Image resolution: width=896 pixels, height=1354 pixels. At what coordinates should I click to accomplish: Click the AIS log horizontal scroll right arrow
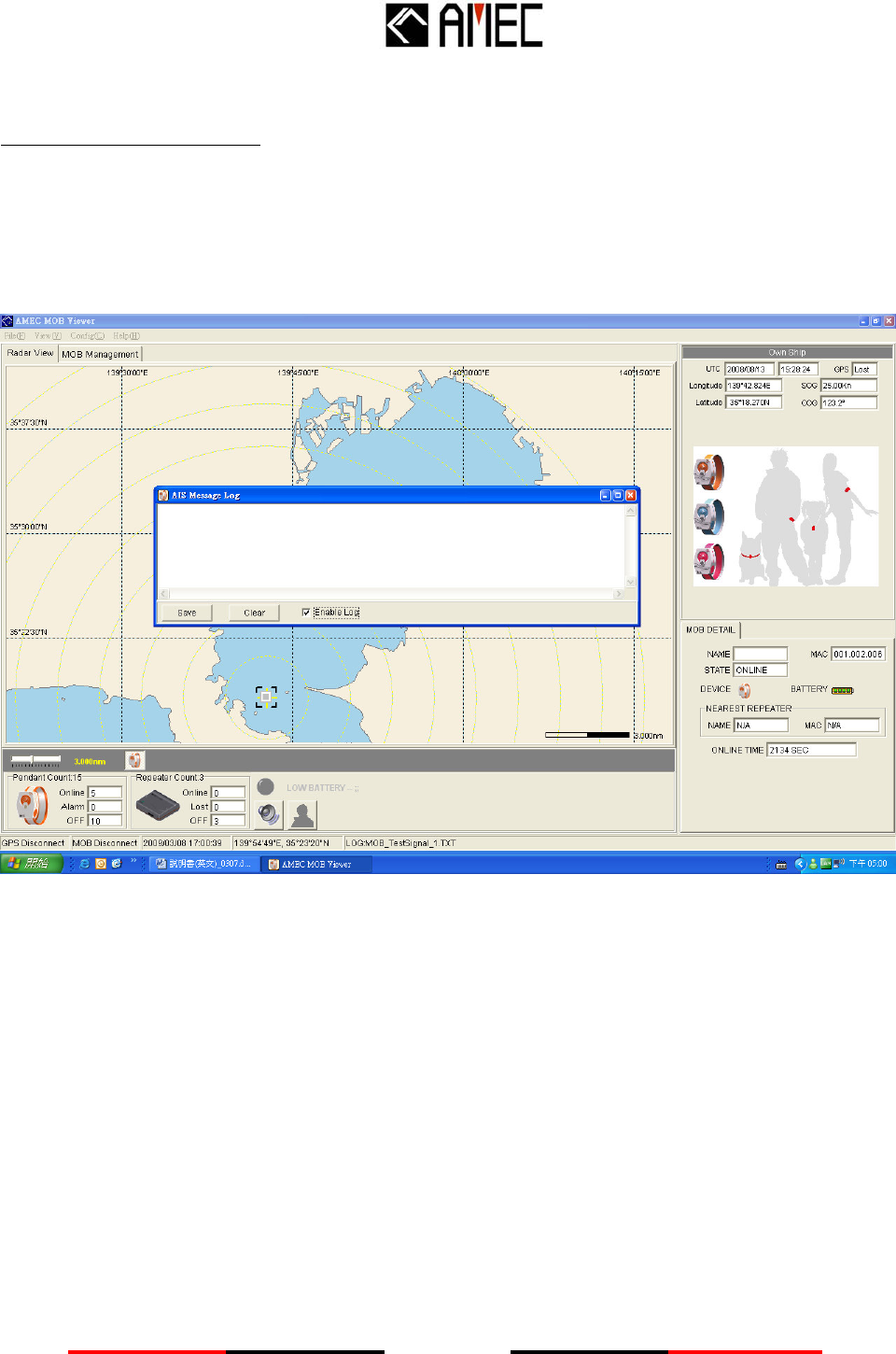(618, 594)
